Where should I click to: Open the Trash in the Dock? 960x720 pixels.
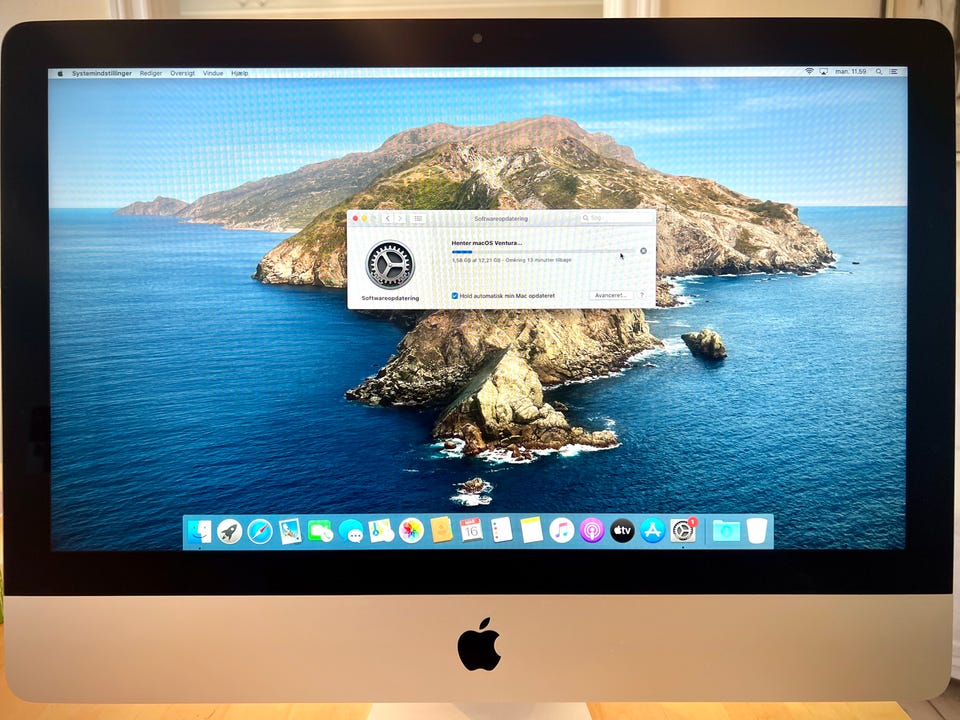tap(757, 531)
